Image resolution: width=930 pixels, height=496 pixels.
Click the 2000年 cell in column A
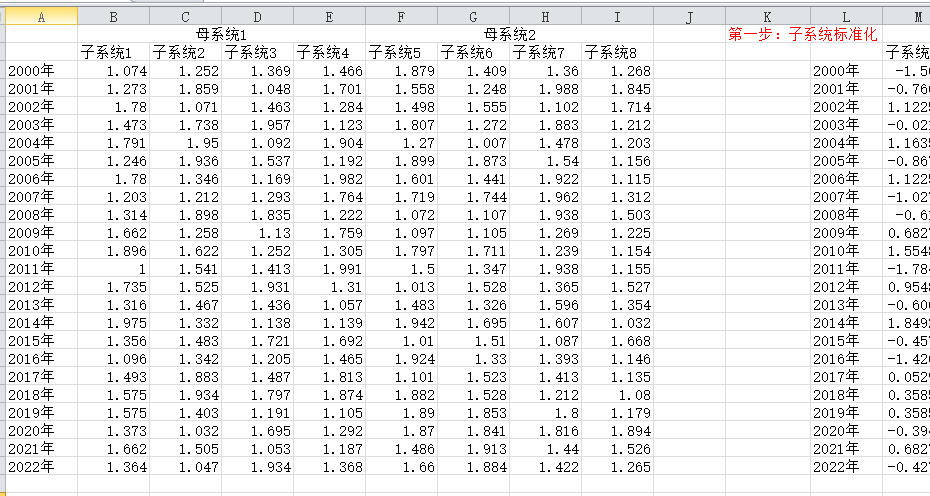pos(41,71)
